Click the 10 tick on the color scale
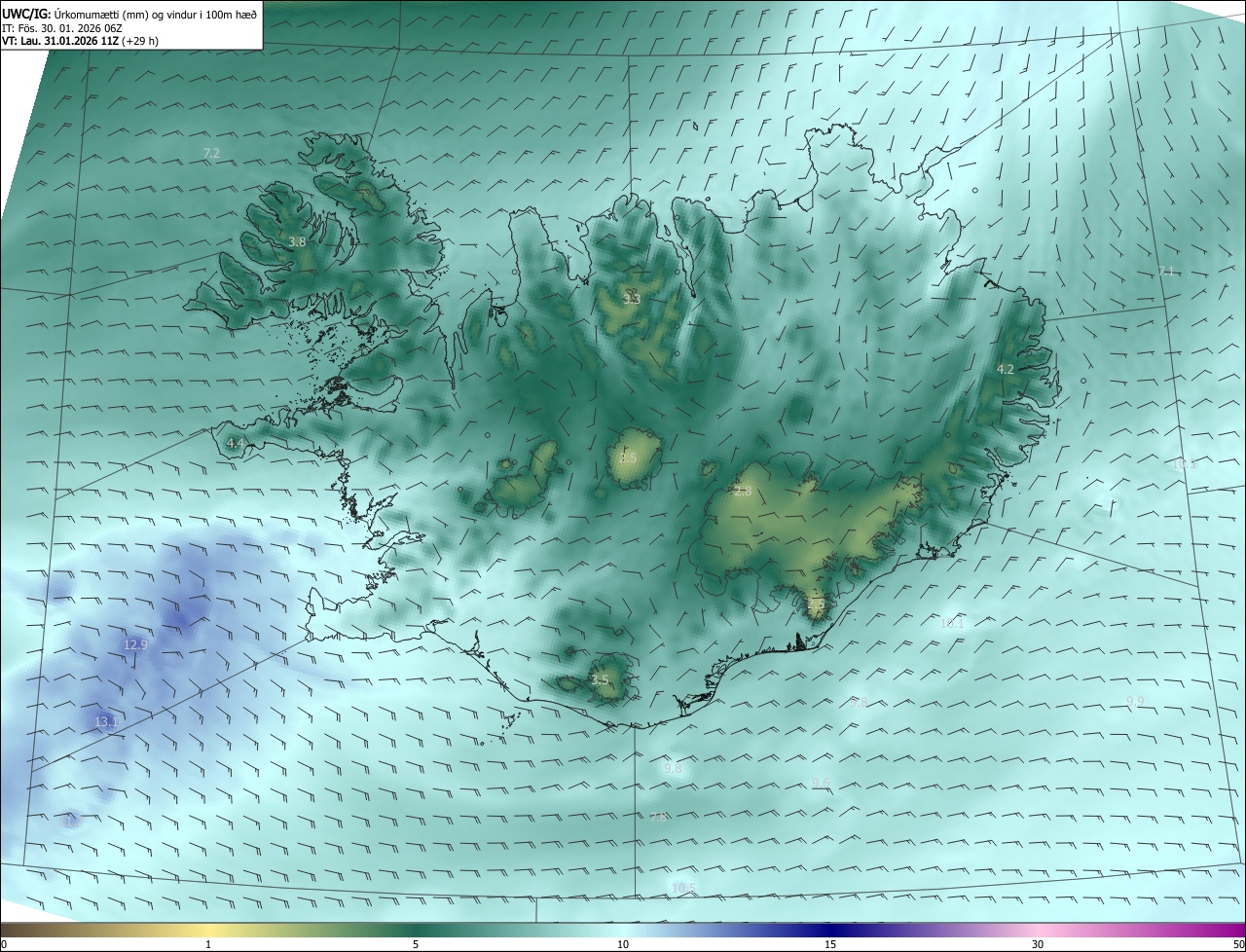The width and height of the screenshot is (1246, 952). click(623, 944)
